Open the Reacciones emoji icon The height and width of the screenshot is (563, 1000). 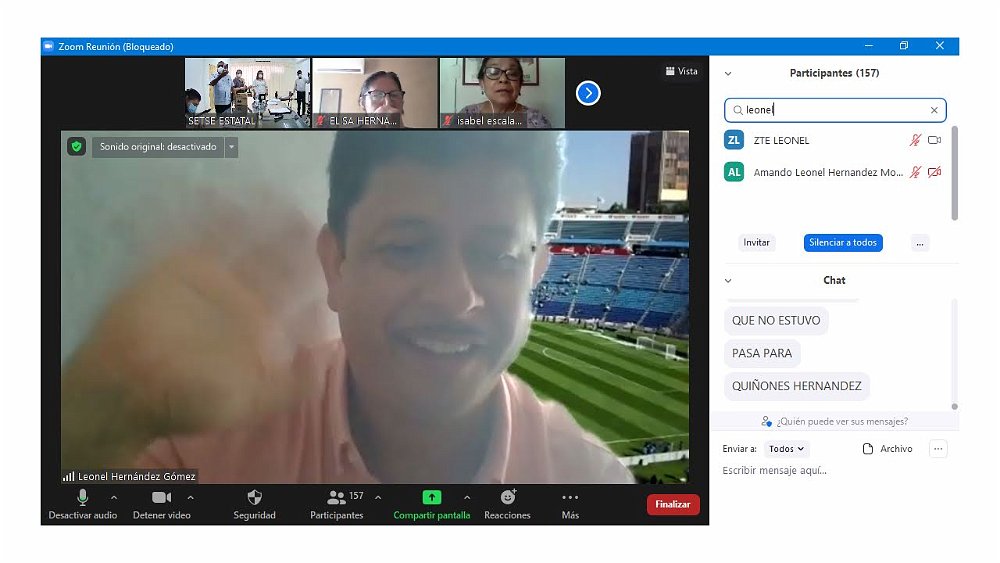point(507,498)
